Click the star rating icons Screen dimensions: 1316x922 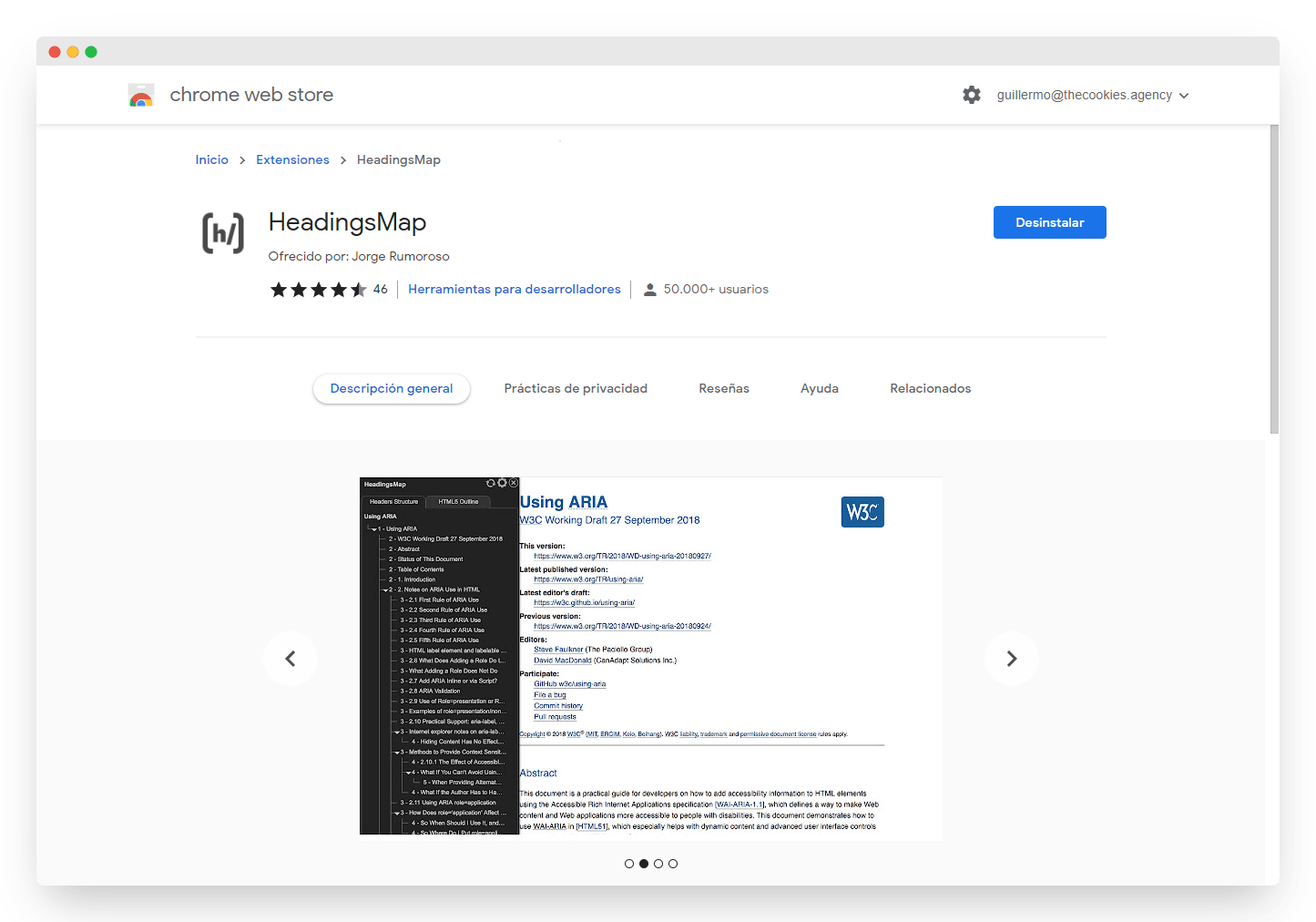coord(318,290)
